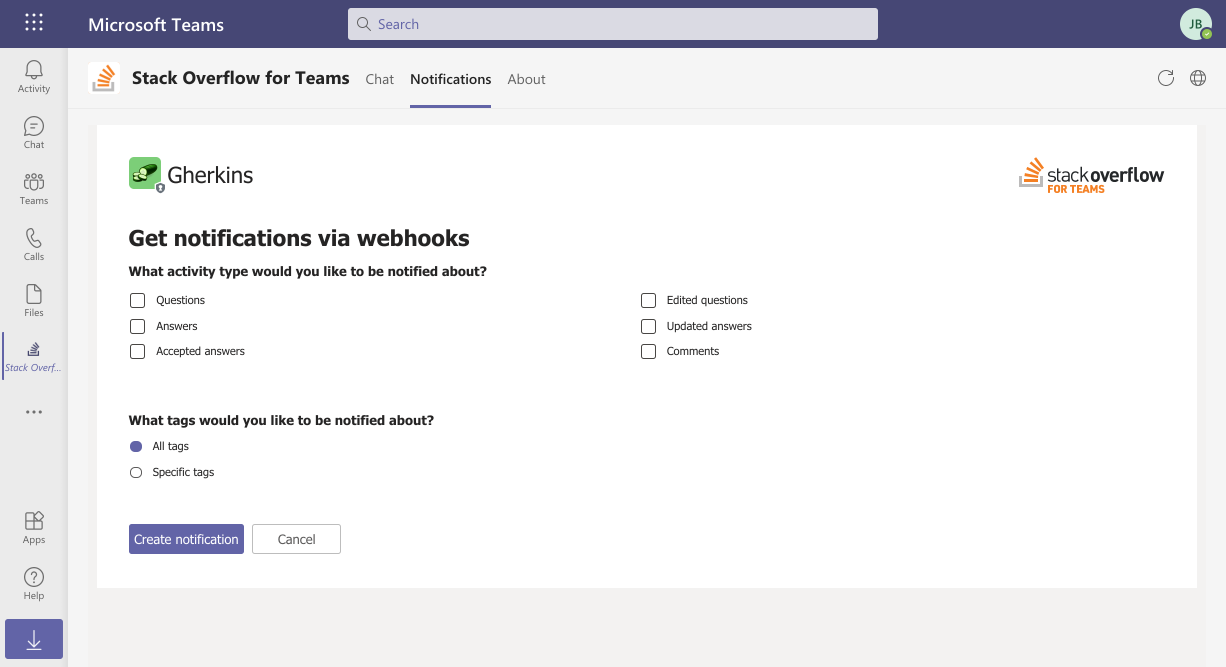Switch to the Chat tab
The width and height of the screenshot is (1226, 667).
pos(380,79)
